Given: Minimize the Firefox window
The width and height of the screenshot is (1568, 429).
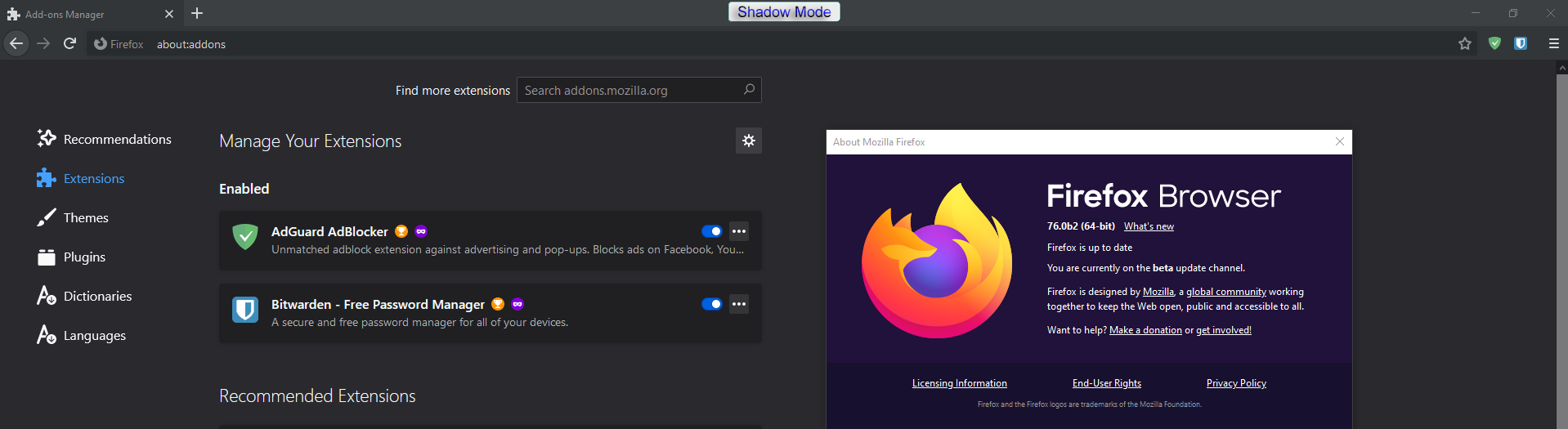Looking at the screenshot, I should pos(1476,13).
